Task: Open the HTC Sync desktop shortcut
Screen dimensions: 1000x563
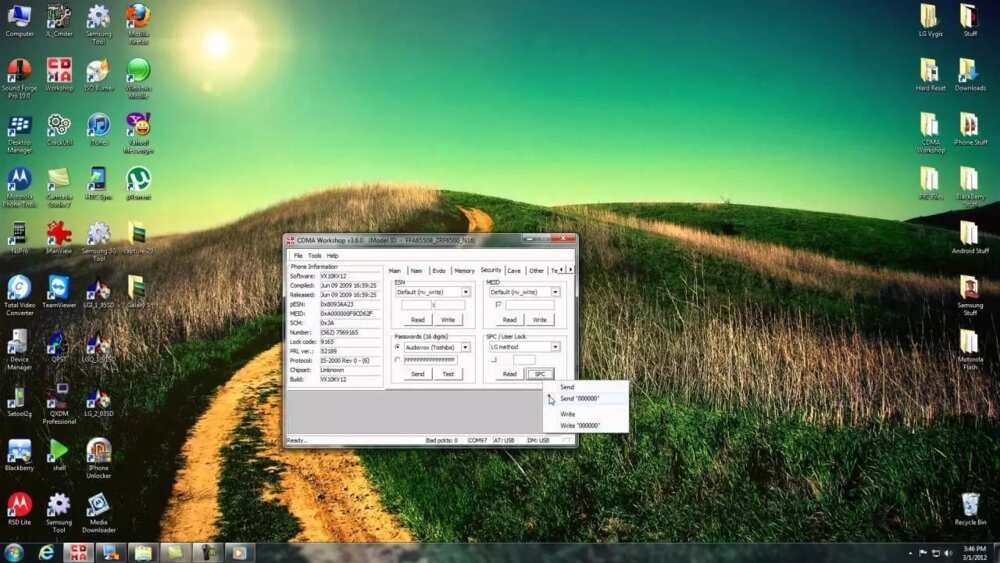Action: pyautogui.click(x=98, y=184)
